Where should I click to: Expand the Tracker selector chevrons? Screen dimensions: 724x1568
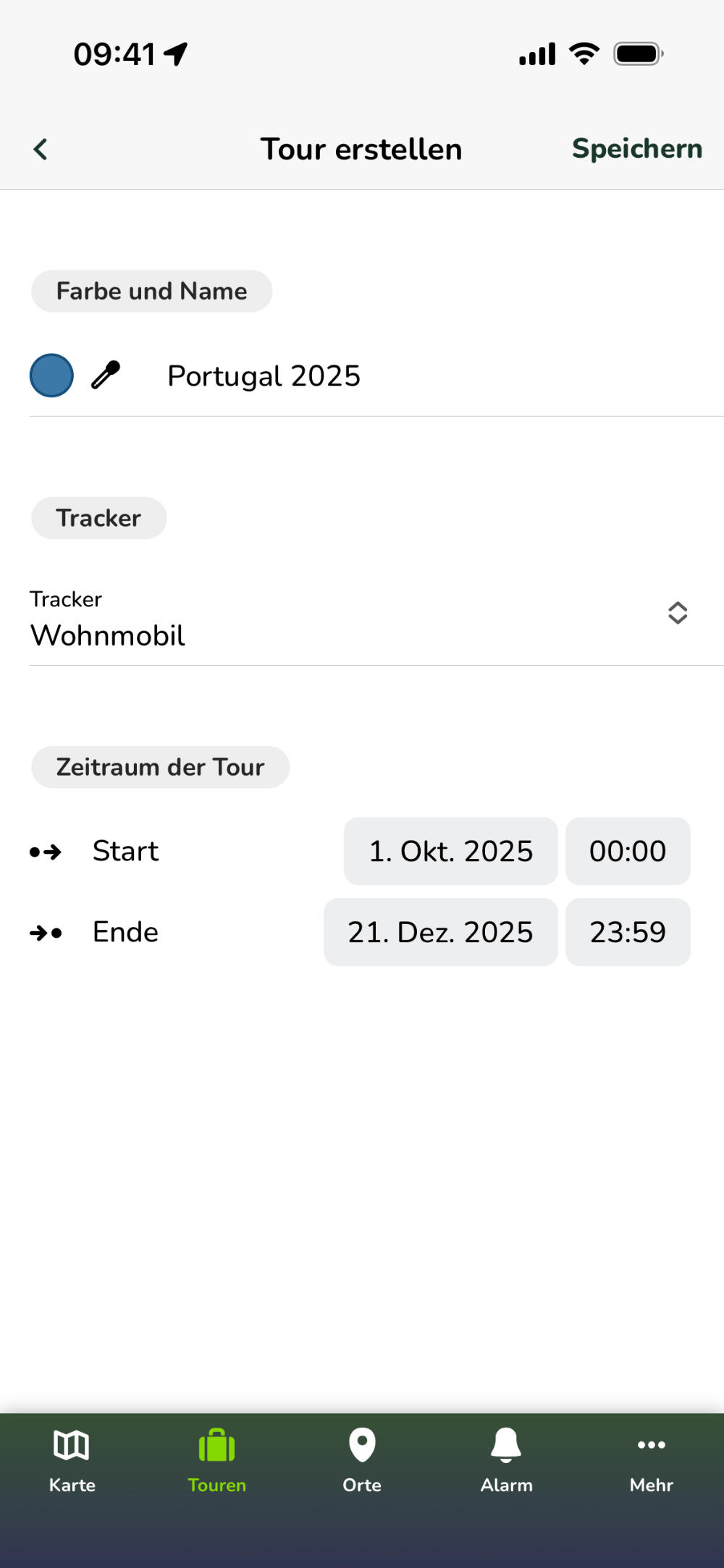coord(677,613)
